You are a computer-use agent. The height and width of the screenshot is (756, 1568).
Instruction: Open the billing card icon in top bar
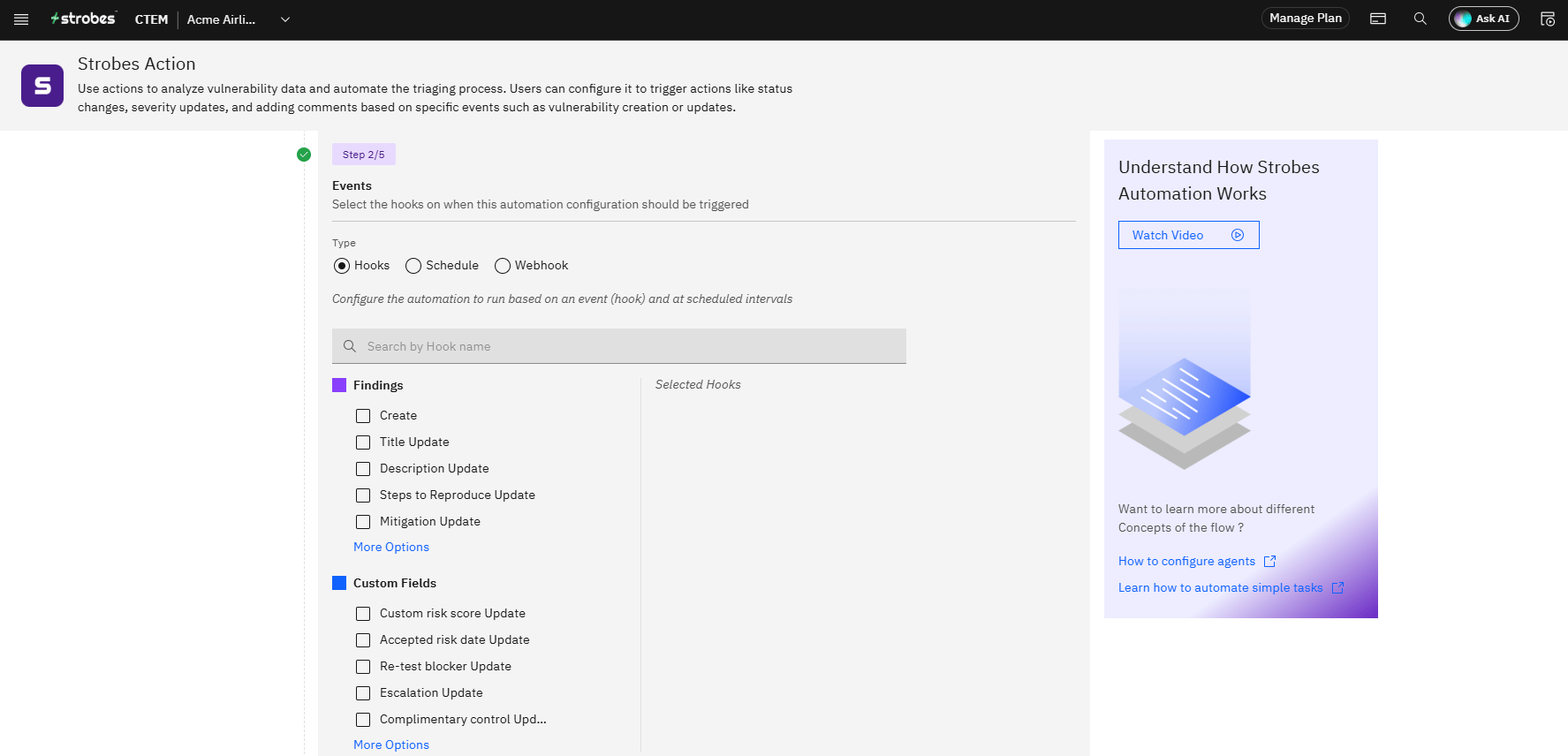click(1377, 19)
